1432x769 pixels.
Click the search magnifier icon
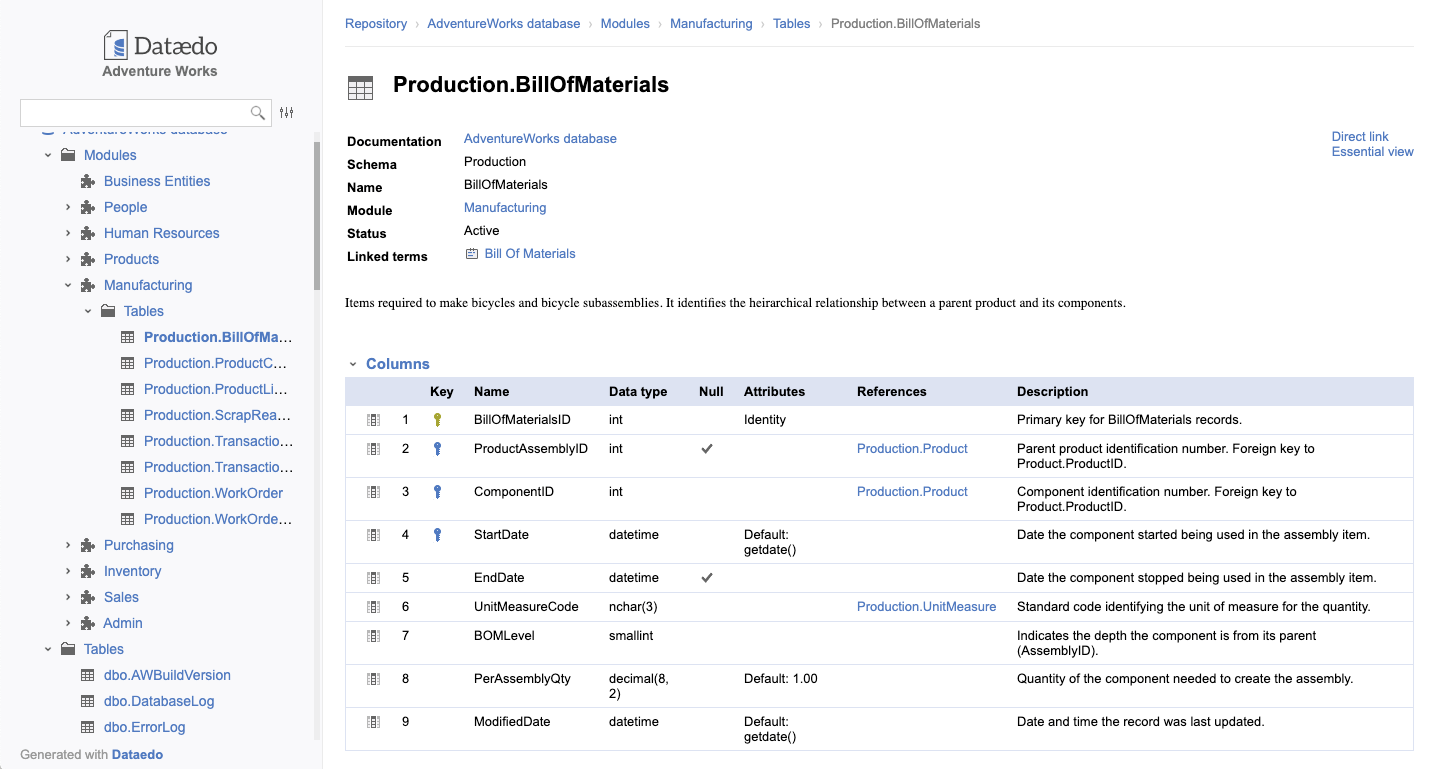tap(258, 113)
